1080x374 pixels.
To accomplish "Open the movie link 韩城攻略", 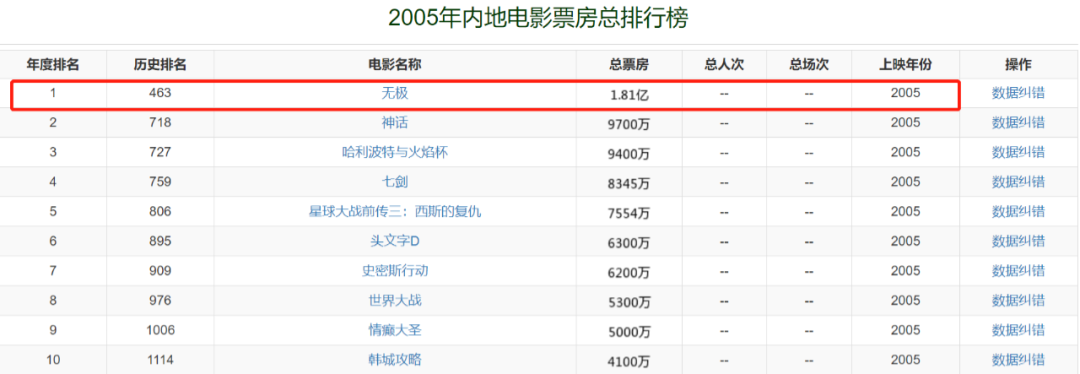I will click(x=395, y=360).
